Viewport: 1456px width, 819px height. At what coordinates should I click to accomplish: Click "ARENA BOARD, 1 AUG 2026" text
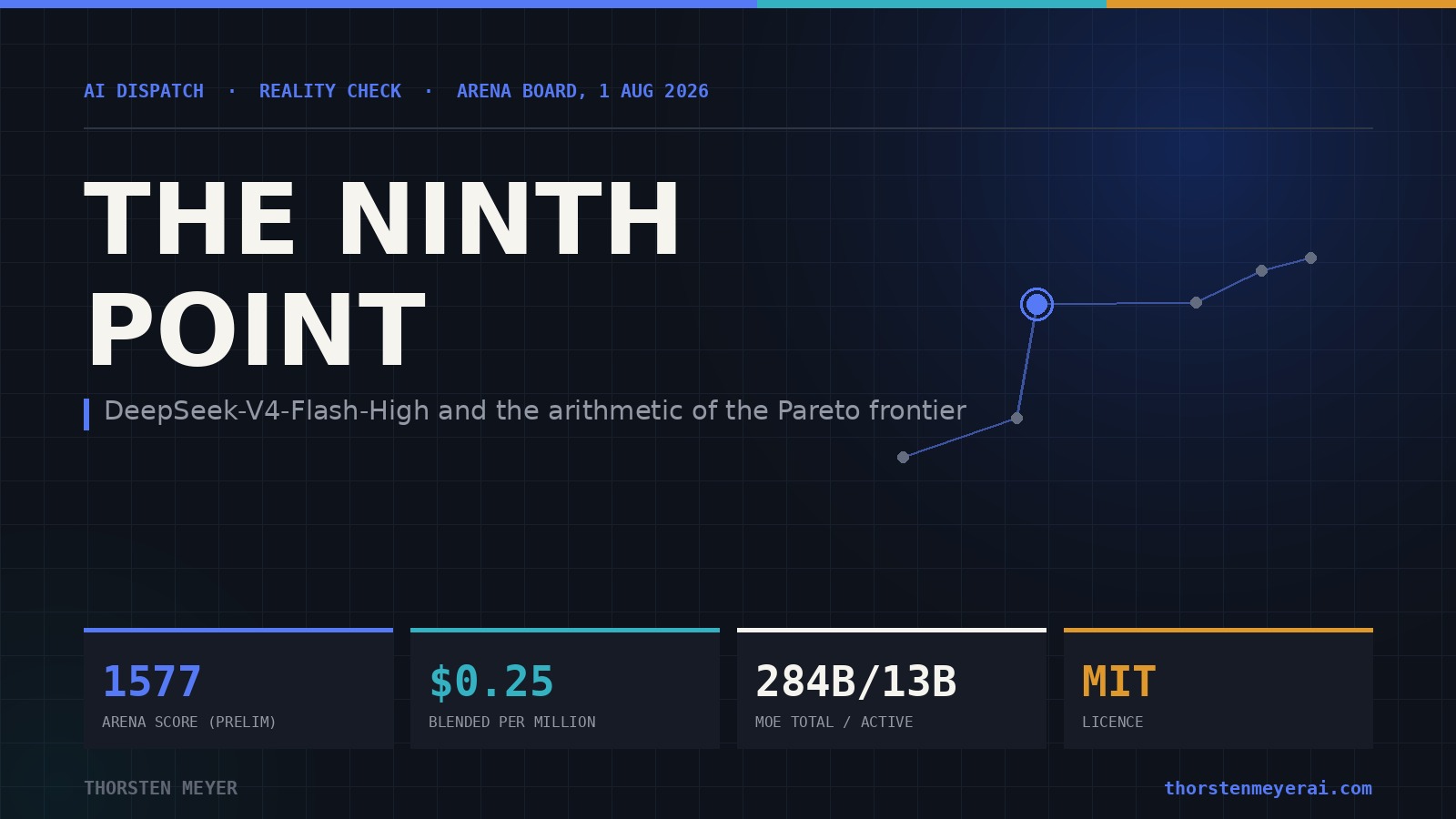coord(582,91)
